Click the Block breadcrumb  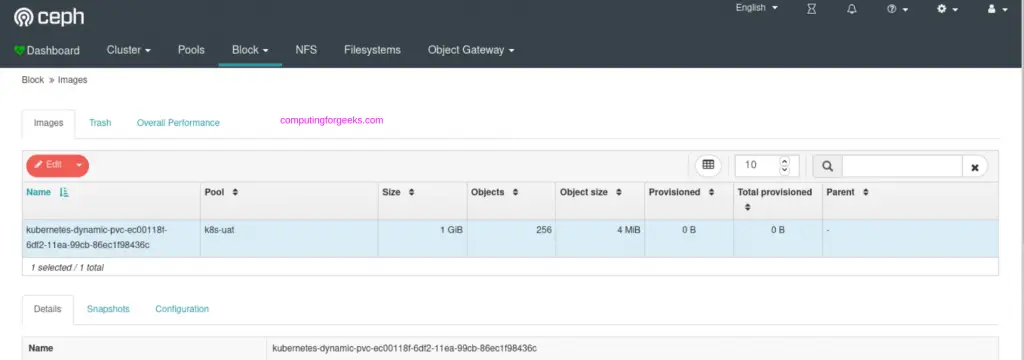[x=33, y=80]
